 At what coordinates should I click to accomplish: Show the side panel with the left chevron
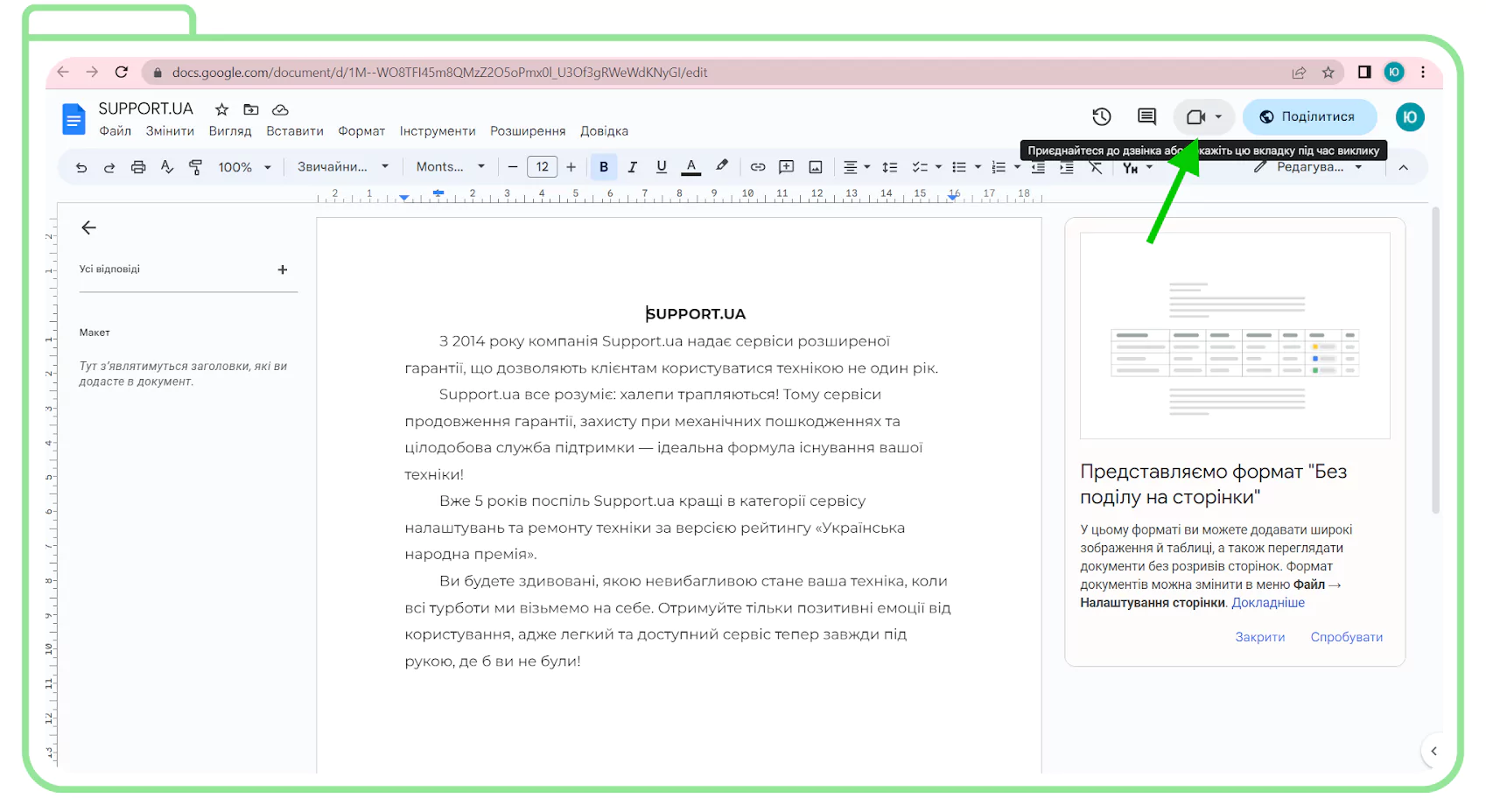(x=1433, y=751)
